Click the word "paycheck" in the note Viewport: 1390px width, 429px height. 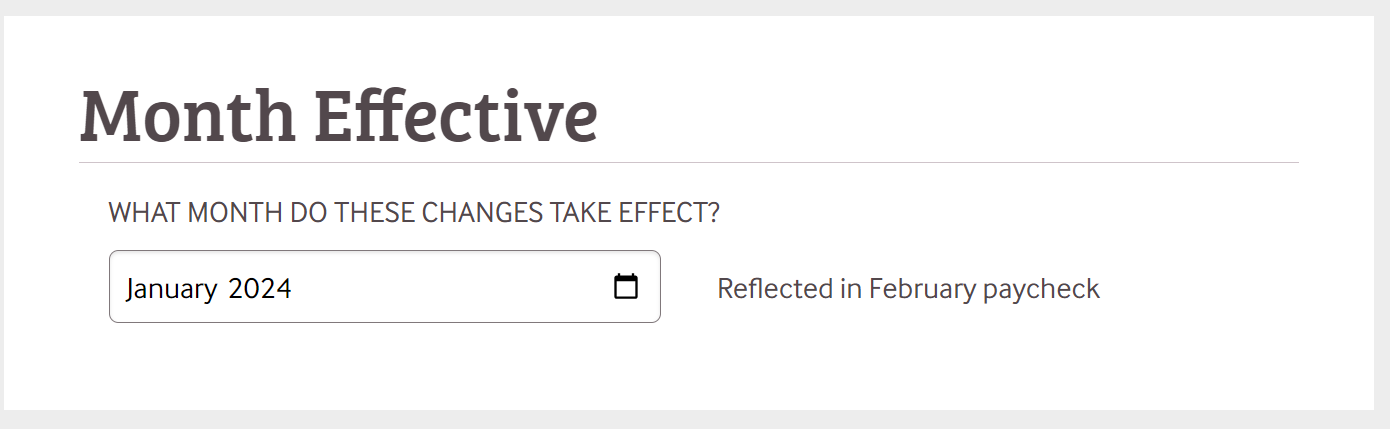1041,289
